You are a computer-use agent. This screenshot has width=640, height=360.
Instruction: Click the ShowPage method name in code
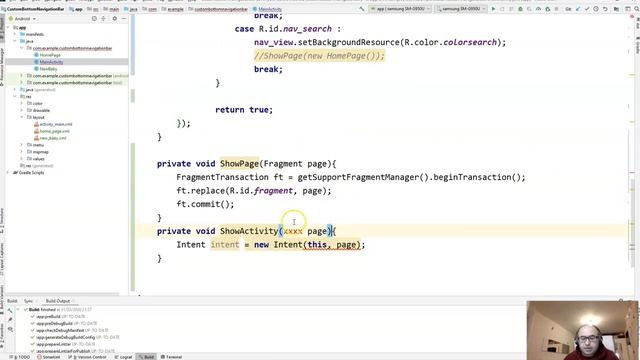tap(239, 164)
